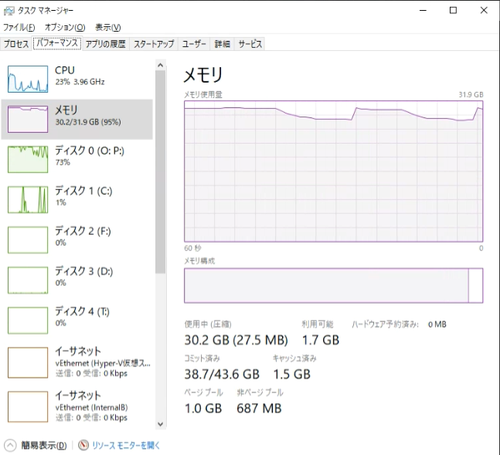Viewport: 500px width, 455px height.
Task: Select ディスク 3 (D:) graph icon
Action: point(28,280)
